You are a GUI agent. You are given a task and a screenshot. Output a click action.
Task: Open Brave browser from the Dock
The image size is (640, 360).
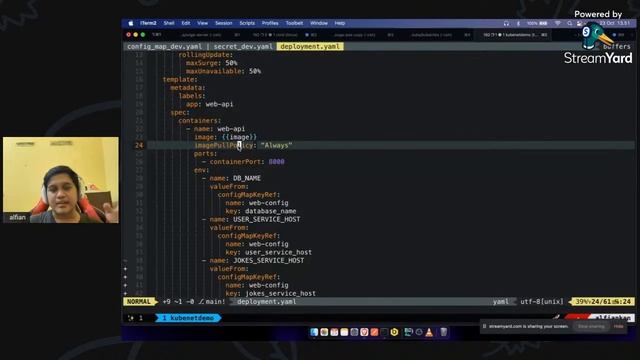coord(364,332)
